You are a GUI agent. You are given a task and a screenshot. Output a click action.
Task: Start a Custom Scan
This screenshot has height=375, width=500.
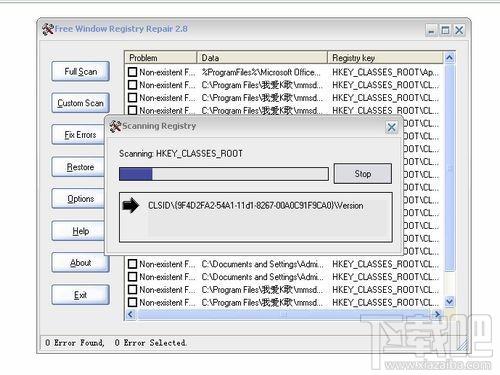(x=80, y=103)
